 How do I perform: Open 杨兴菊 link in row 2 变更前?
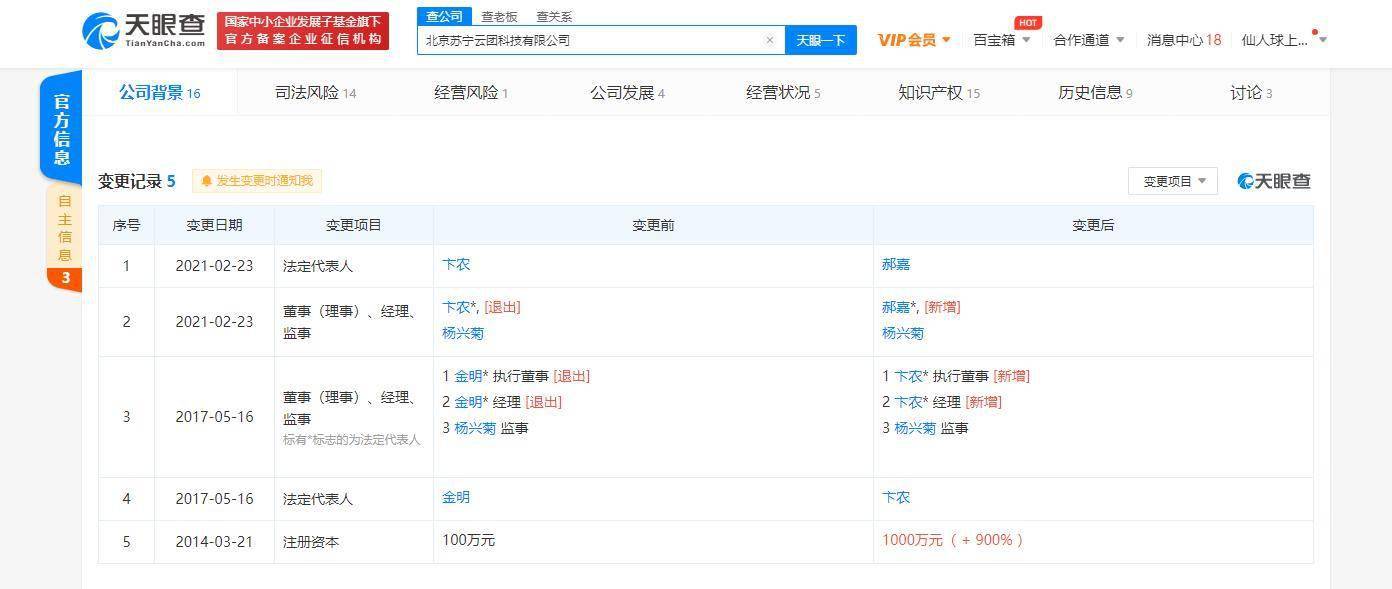(x=463, y=333)
